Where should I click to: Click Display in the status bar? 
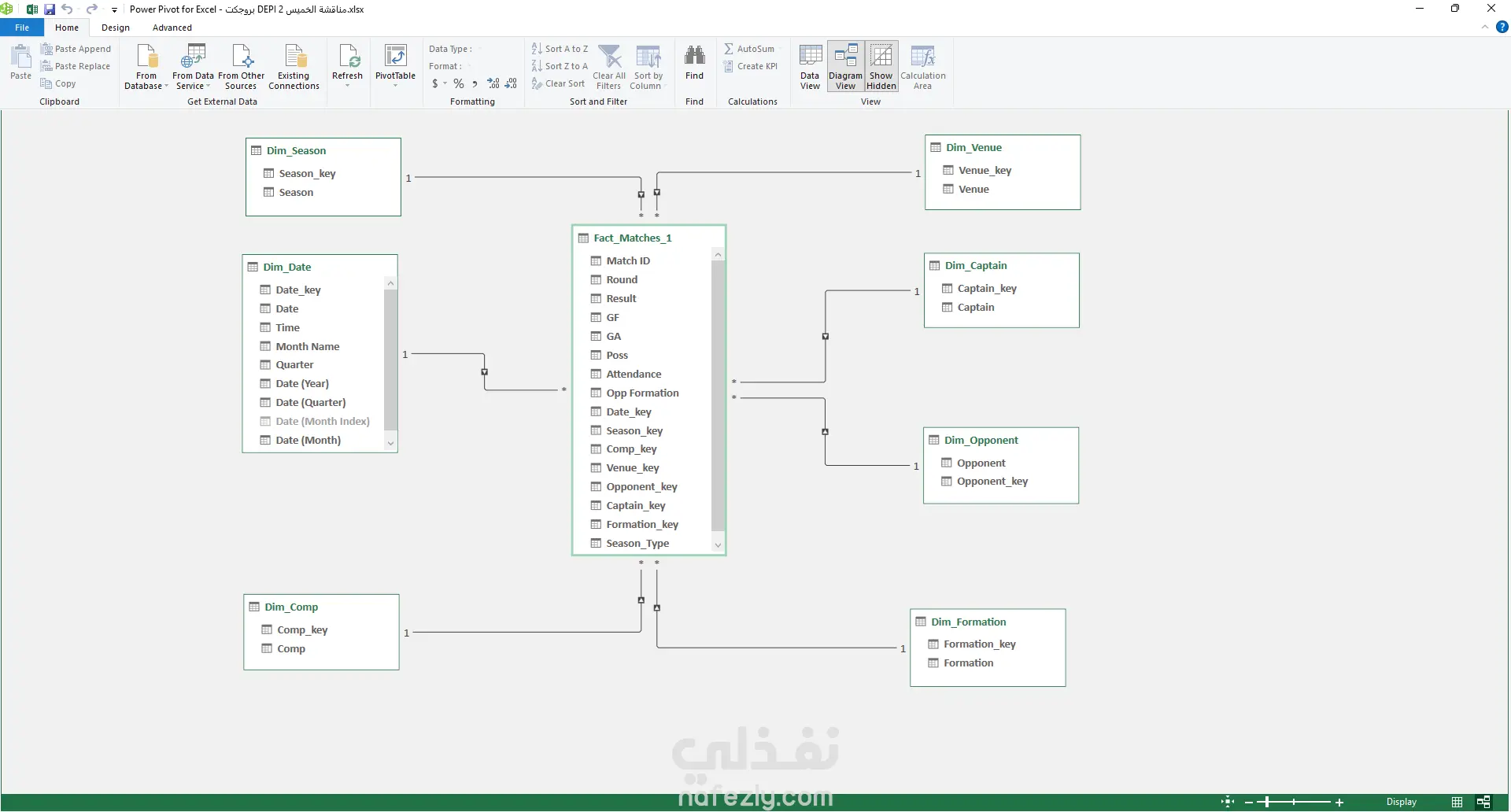(1401, 802)
